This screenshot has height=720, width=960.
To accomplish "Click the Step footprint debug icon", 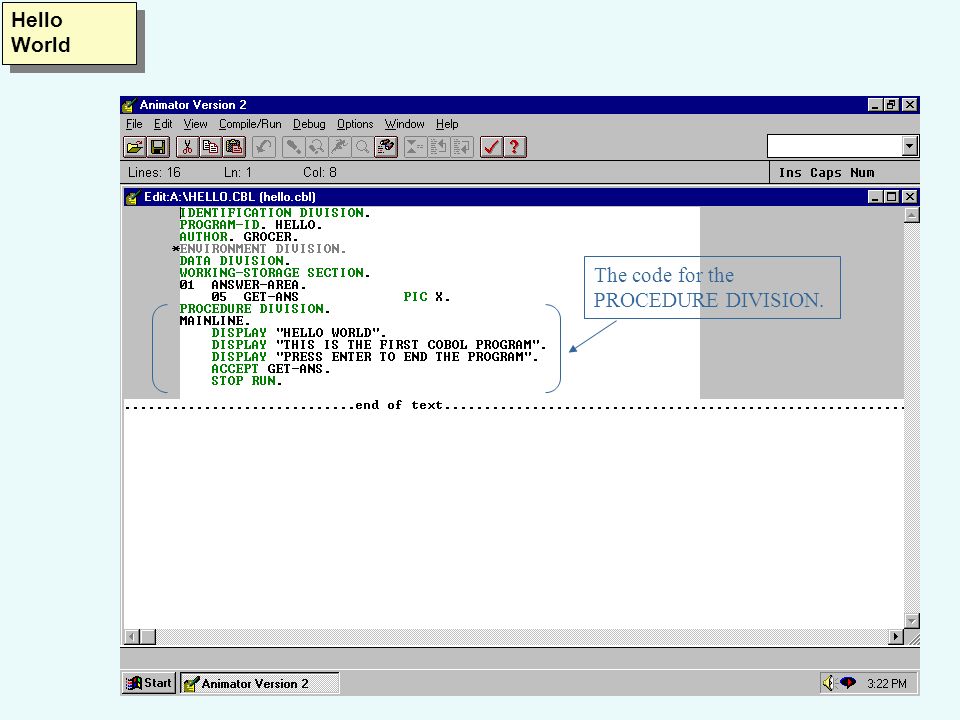I will pos(293,147).
